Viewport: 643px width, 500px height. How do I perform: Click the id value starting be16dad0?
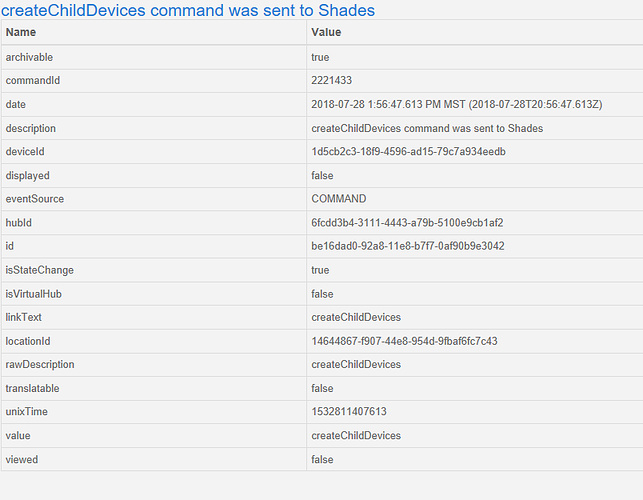tap(408, 246)
